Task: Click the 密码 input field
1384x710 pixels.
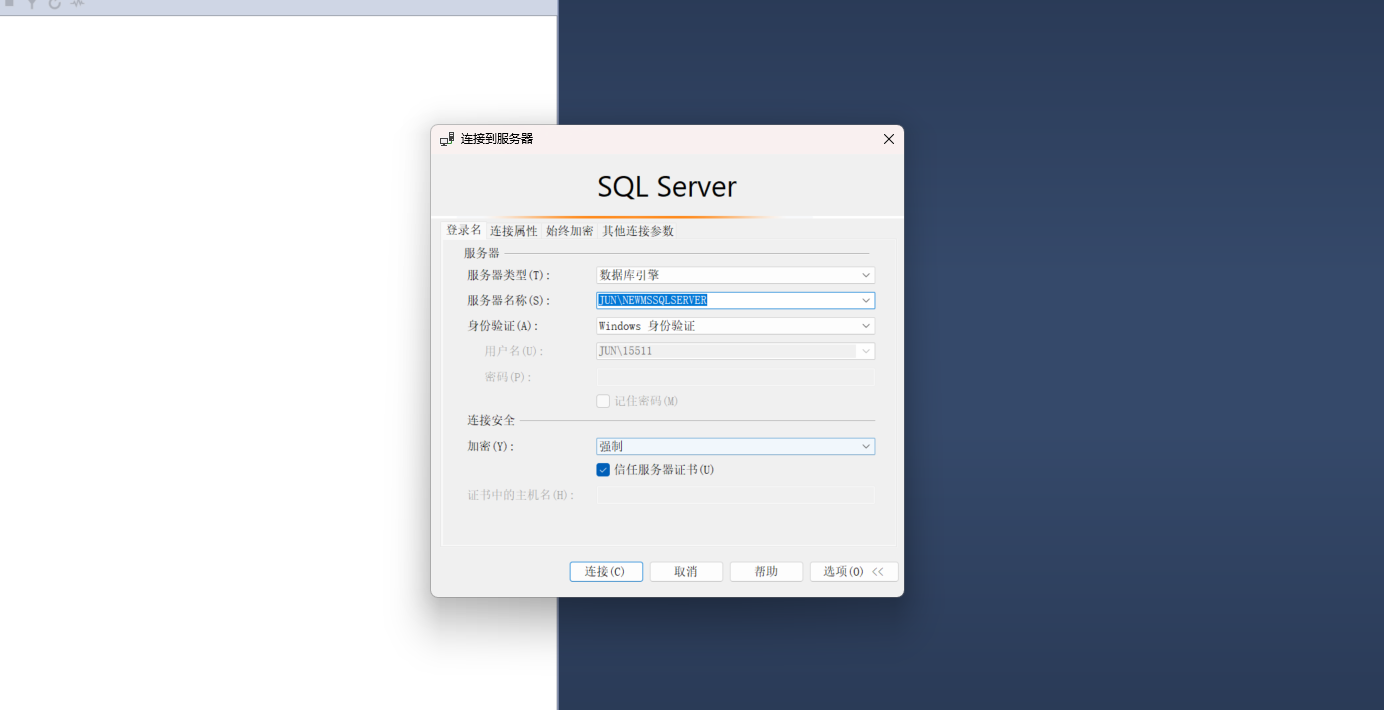Action: (736, 377)
